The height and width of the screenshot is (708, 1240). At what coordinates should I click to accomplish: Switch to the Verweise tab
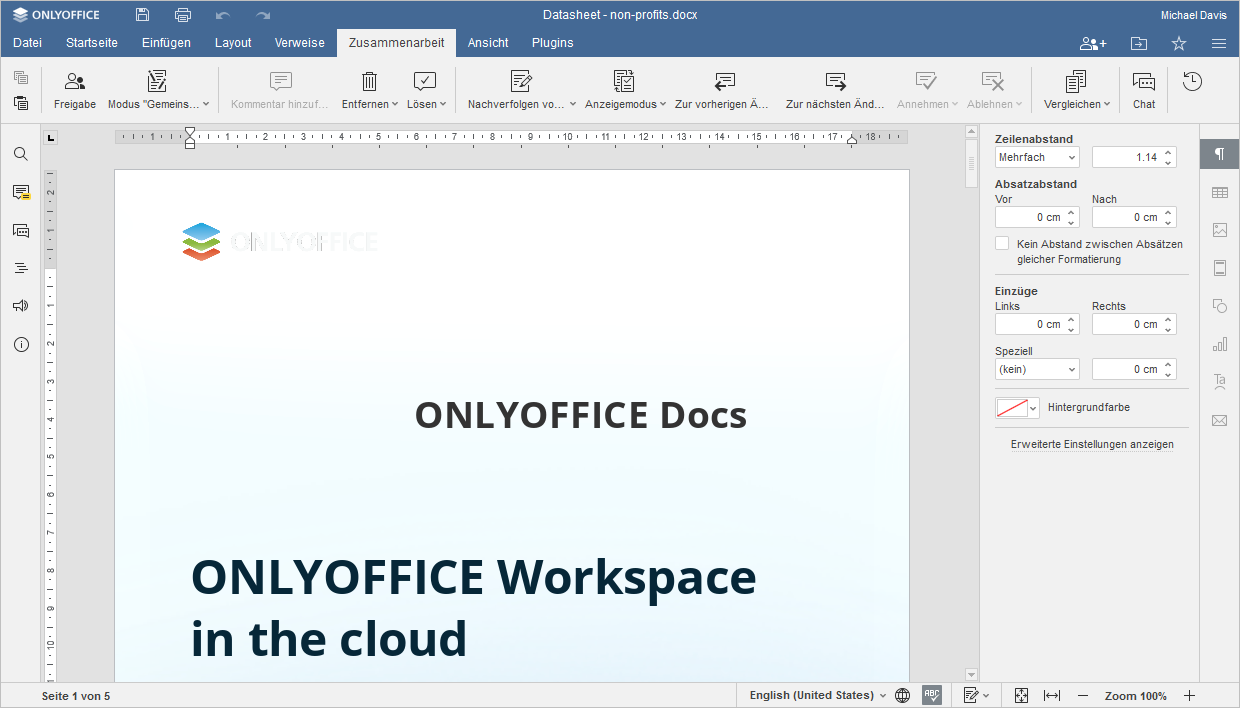[300, 43]
